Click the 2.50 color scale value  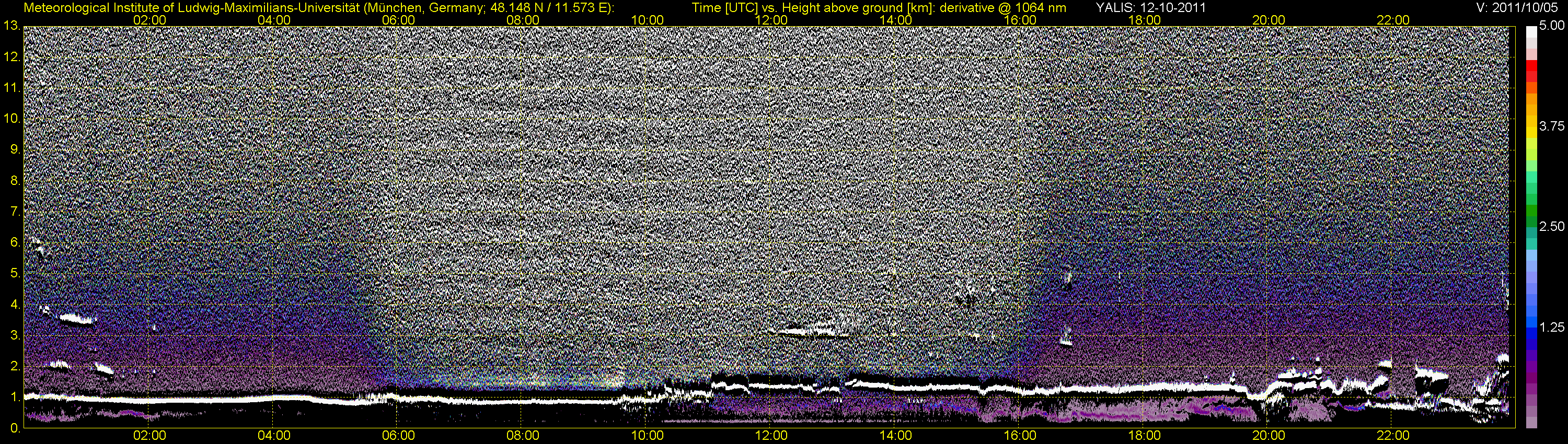(1551, 226)
